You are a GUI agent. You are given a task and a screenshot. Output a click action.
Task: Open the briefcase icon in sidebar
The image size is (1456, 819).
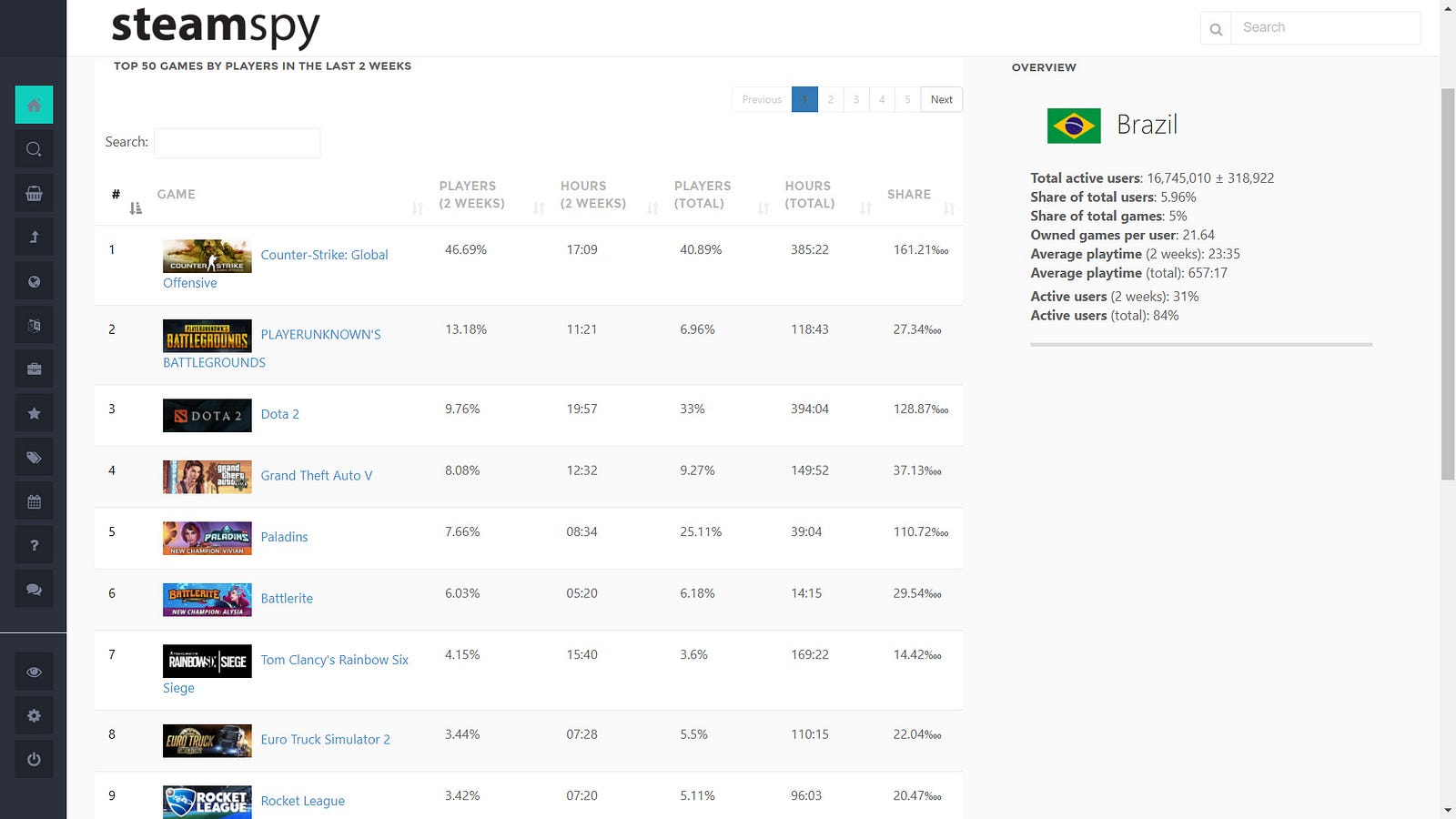[34, 369]
